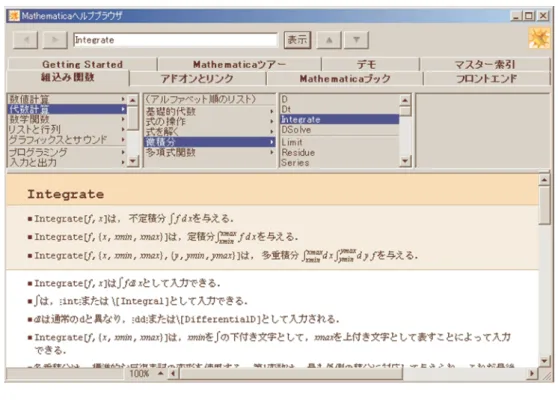
Task: Select D in the function list
Action: [339, 99]
